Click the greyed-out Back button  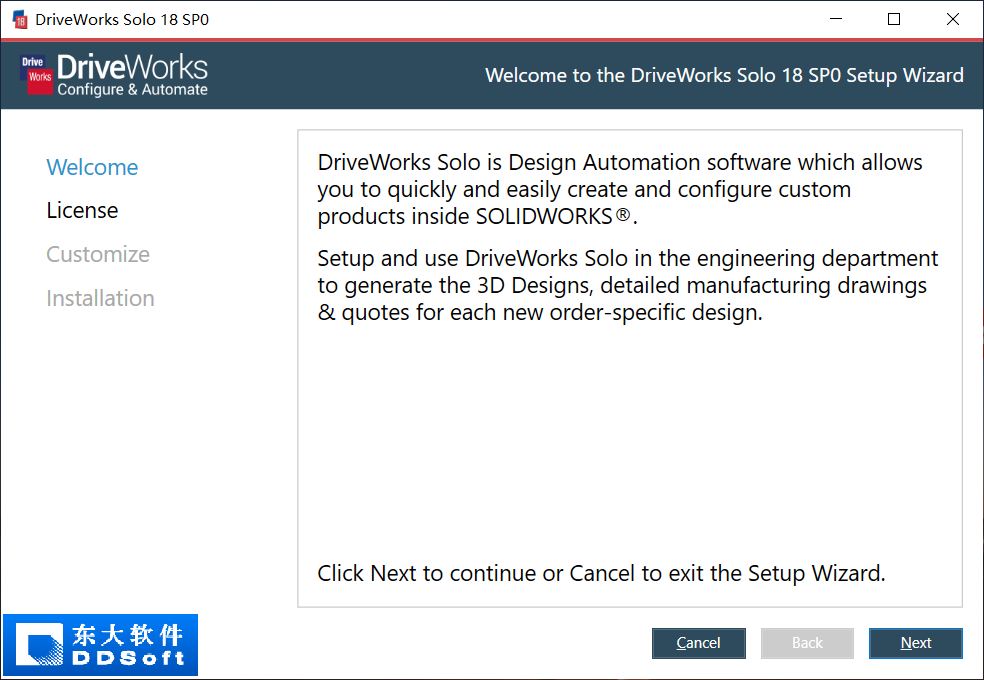807,643
